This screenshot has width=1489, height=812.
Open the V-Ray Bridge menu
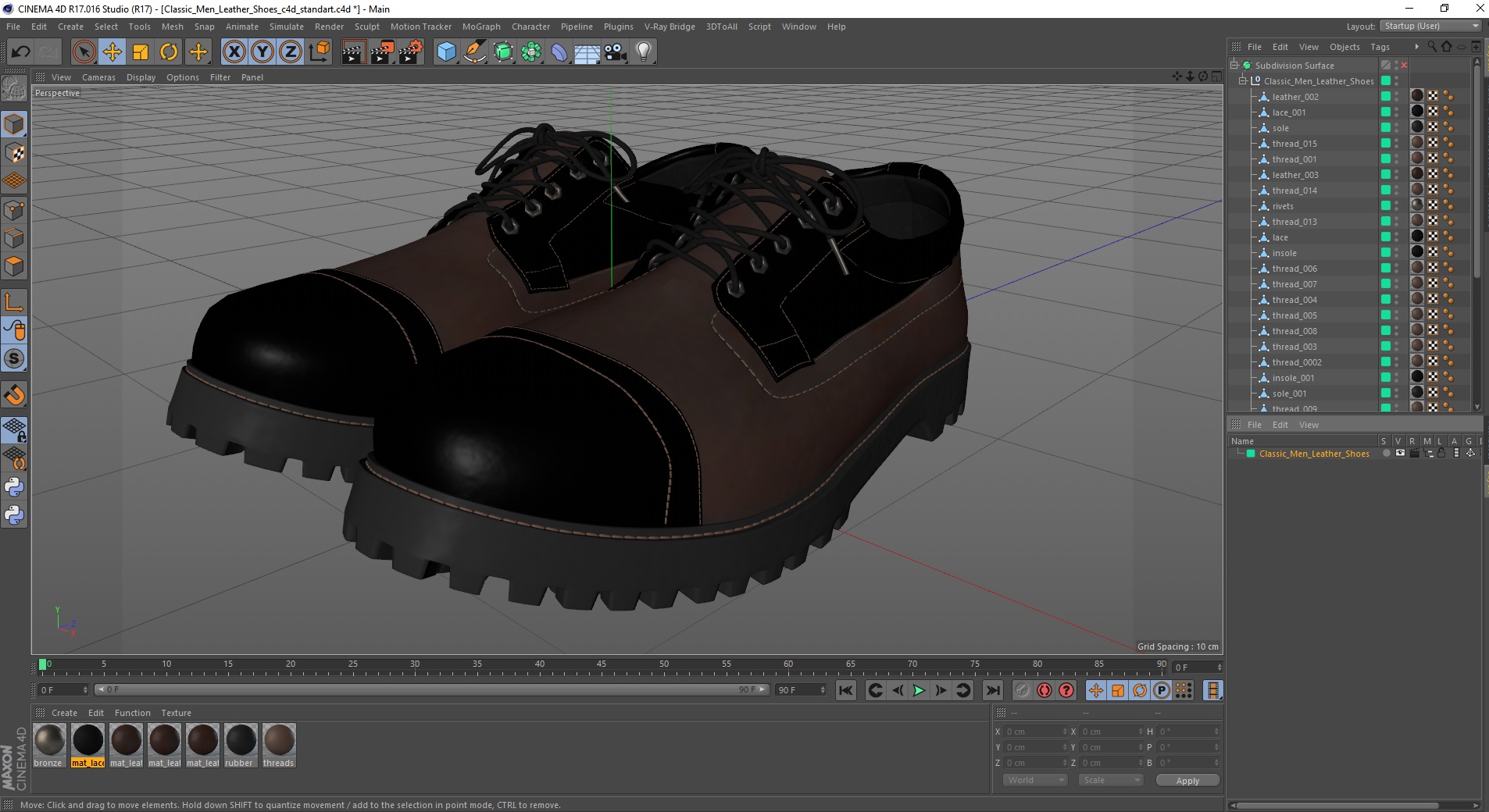click(670, 27)
